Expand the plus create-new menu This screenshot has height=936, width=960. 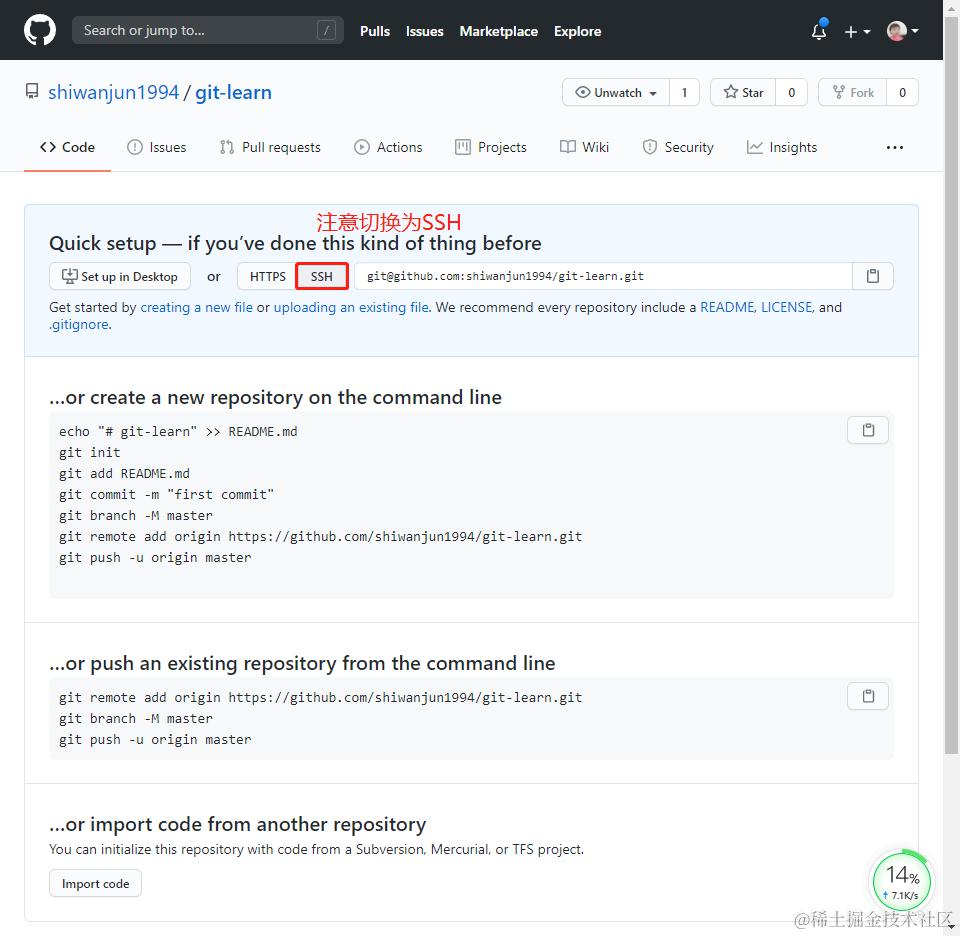pos(857,31)
